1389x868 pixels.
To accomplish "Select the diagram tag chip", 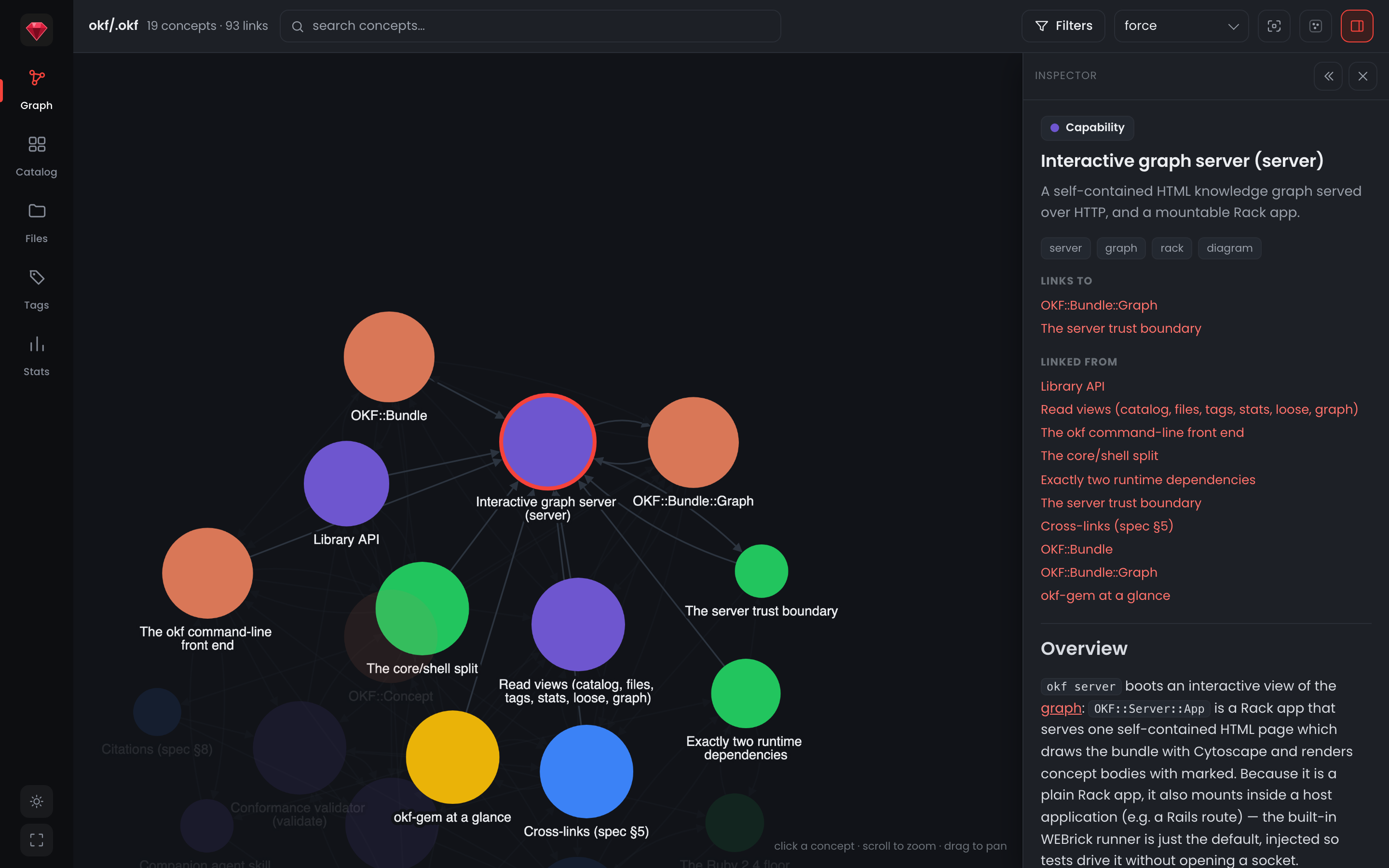I will point(1229,248).
